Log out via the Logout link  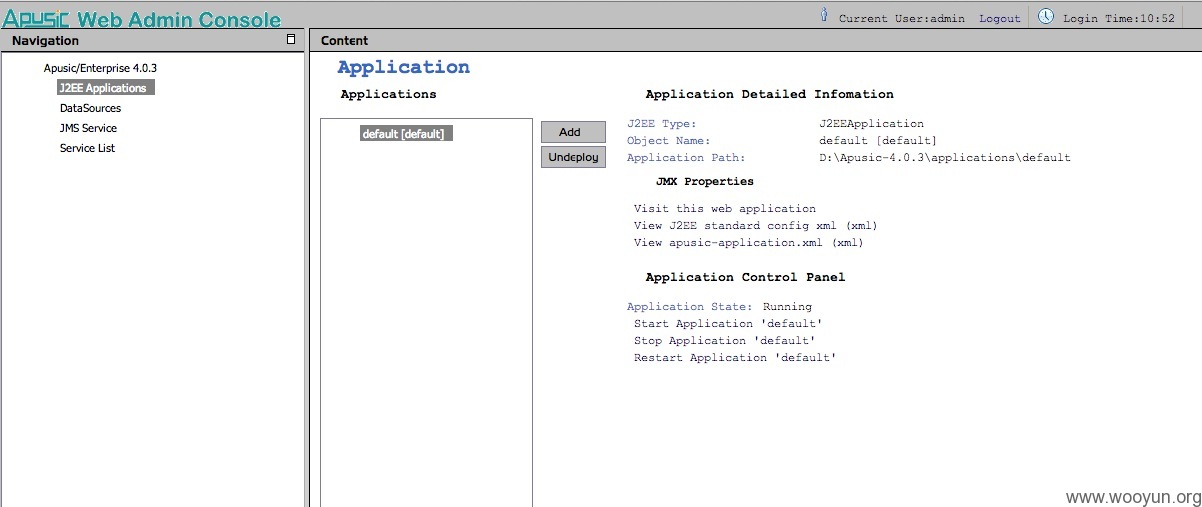click(1000, 19)
